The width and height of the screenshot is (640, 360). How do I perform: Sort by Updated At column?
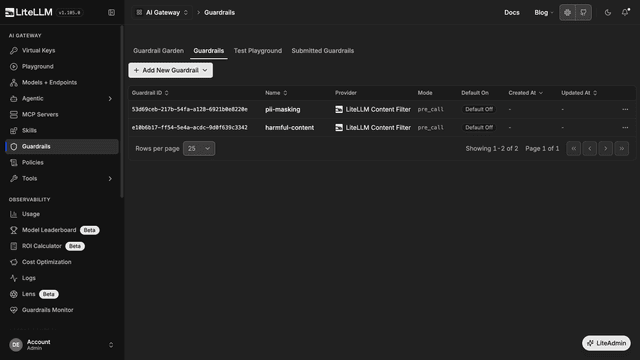[579, 93]
